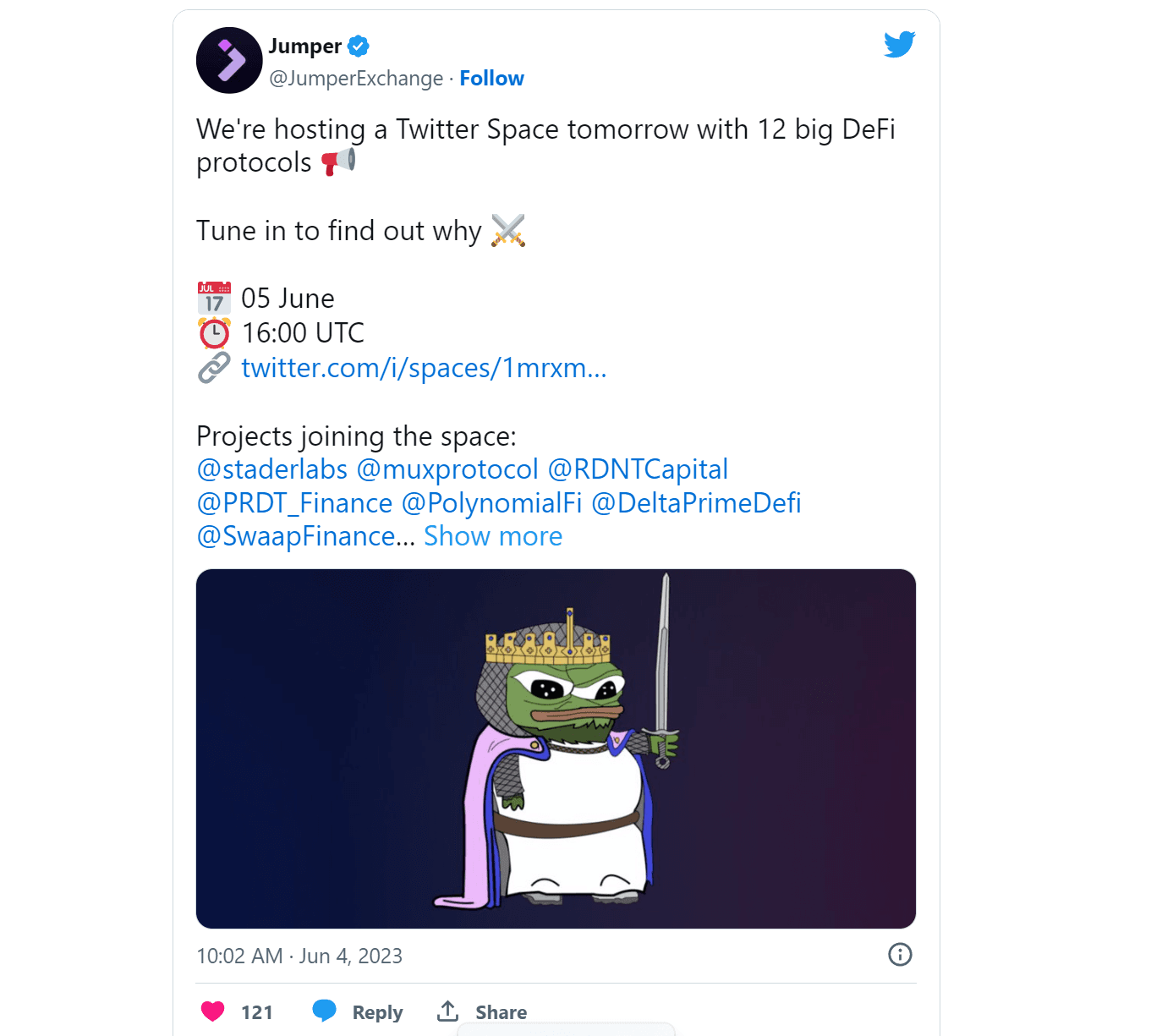This screenshot has height=1036, width=1162.
Task: Visit the @RDNTCapital profile mention
Action: (638, 469)
